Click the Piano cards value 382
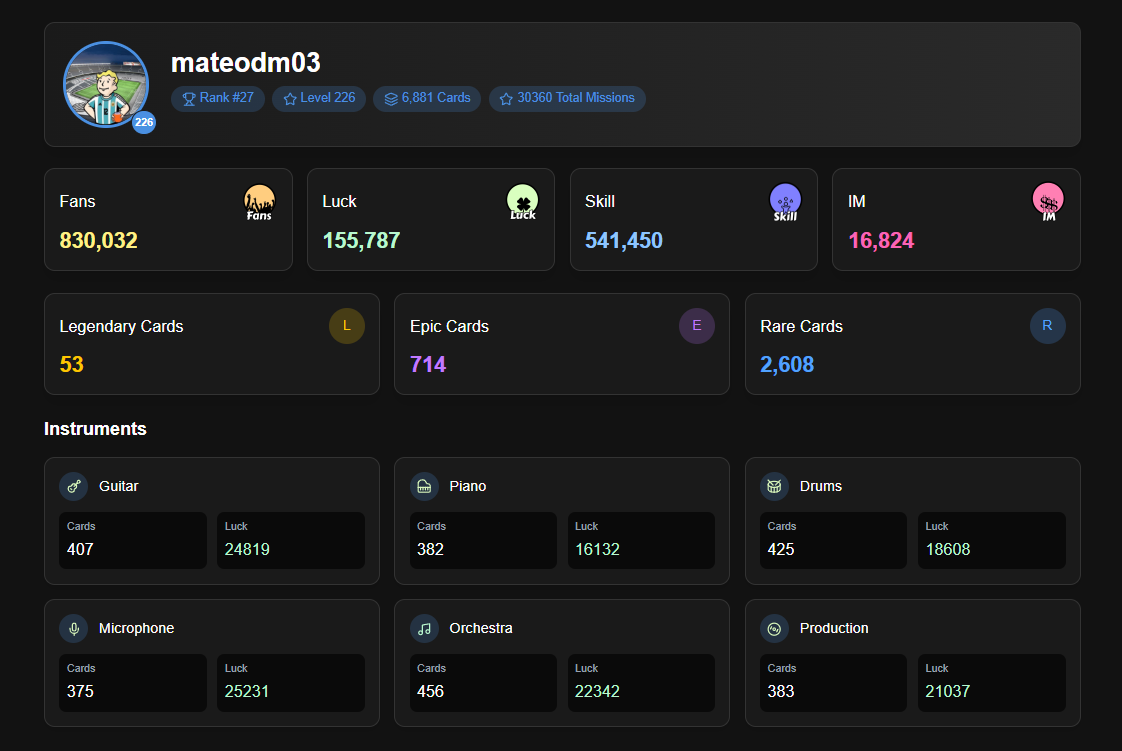Viewport: 1122px width, 751px height. (431, 549)
